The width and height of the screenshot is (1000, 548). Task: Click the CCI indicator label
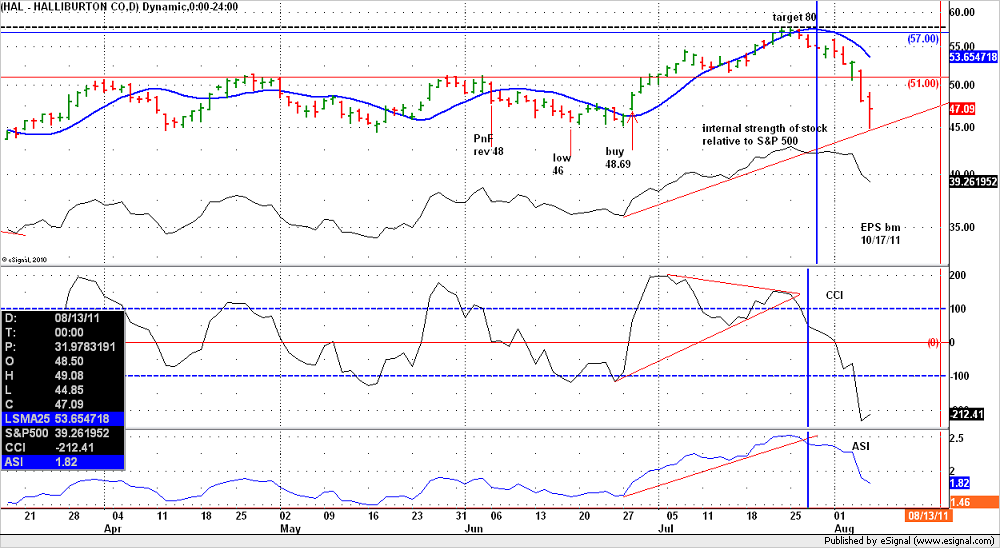pos(835,295)
